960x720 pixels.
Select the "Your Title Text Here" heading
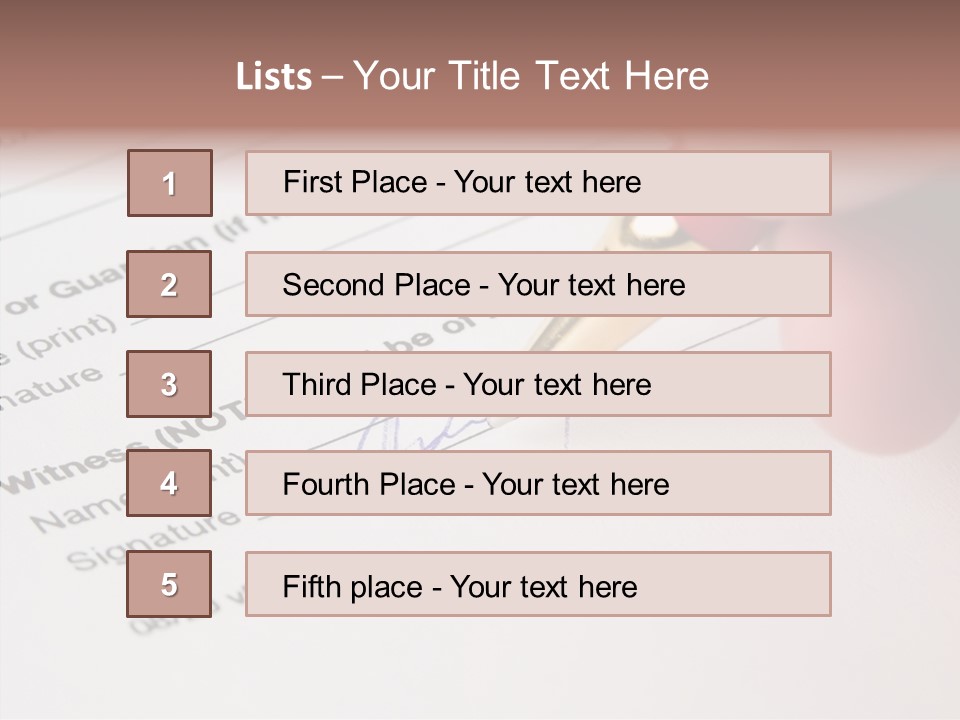click(531, 77)
